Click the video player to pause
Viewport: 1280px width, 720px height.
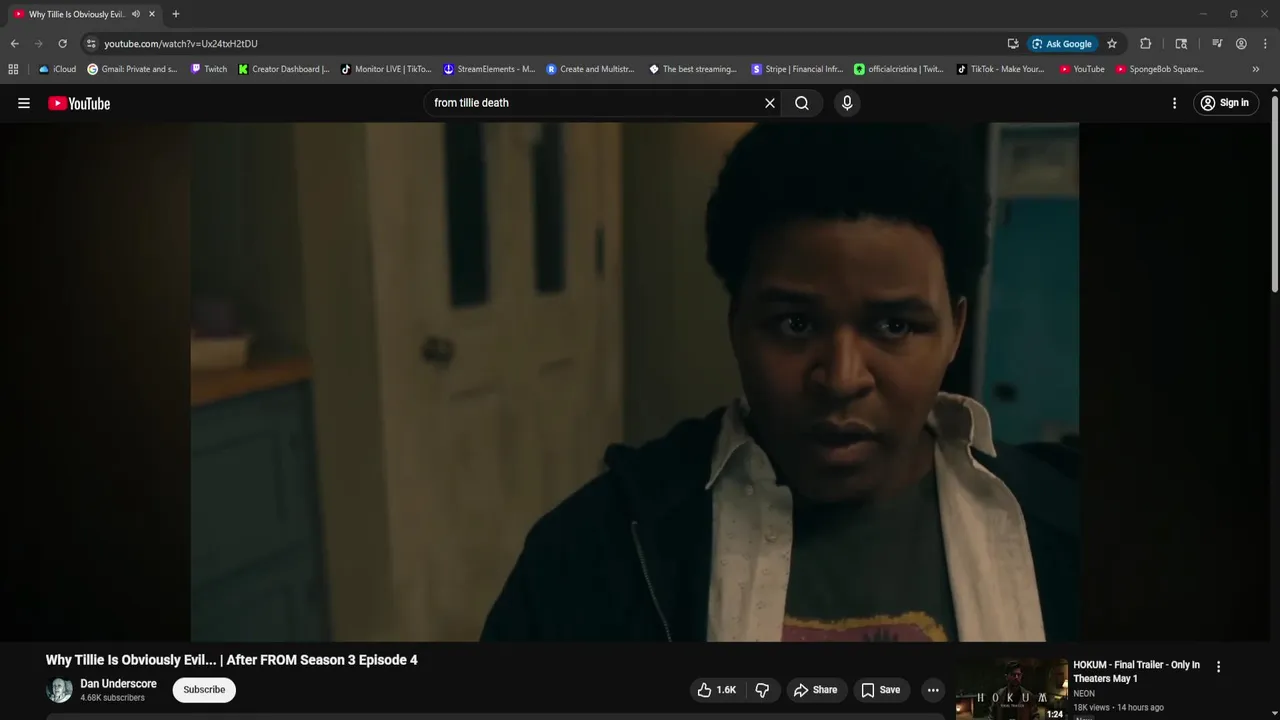(x=634, y=382)
